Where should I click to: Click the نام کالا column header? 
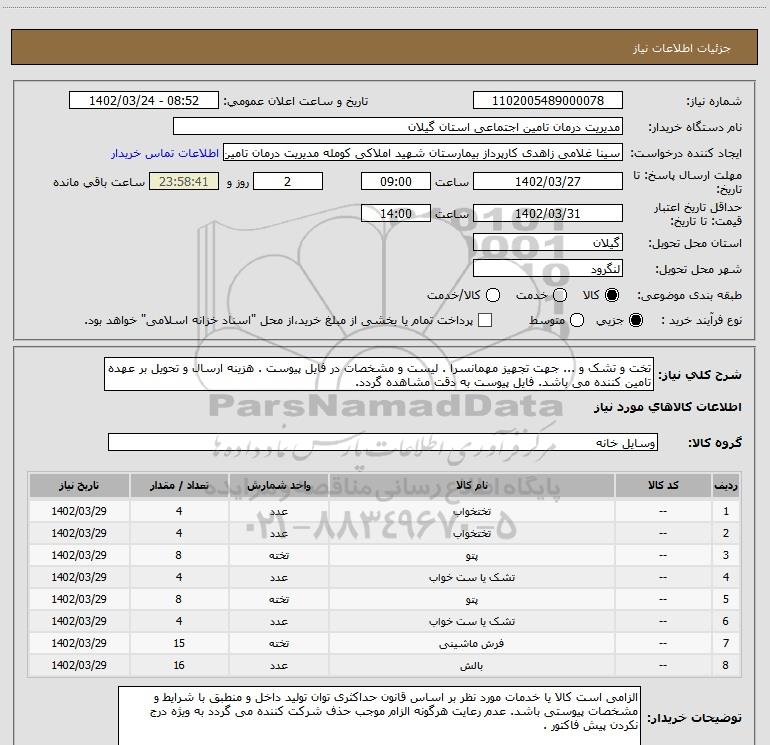(471, 485)
